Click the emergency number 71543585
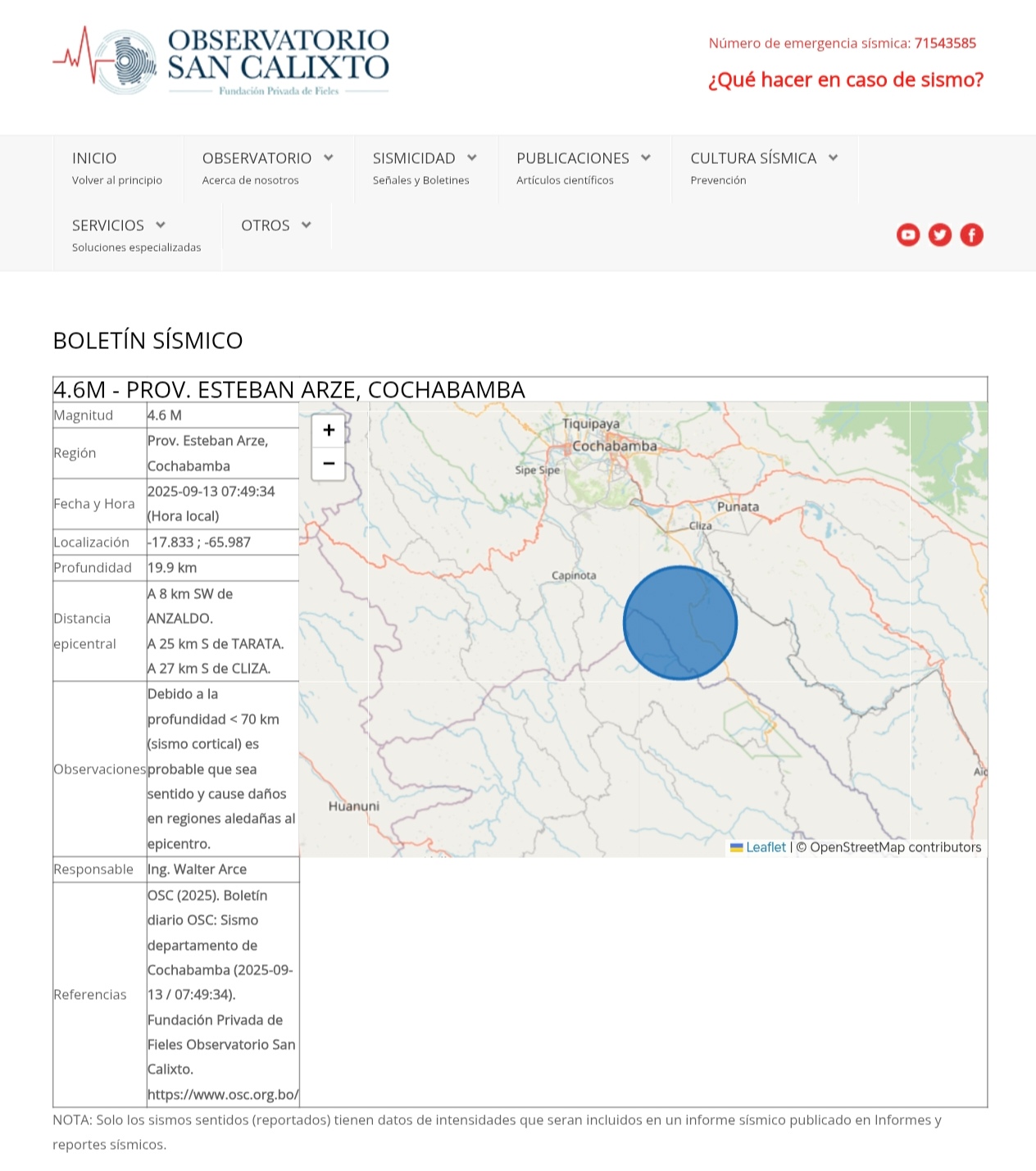1036x1171 pixels. [945, 43]
